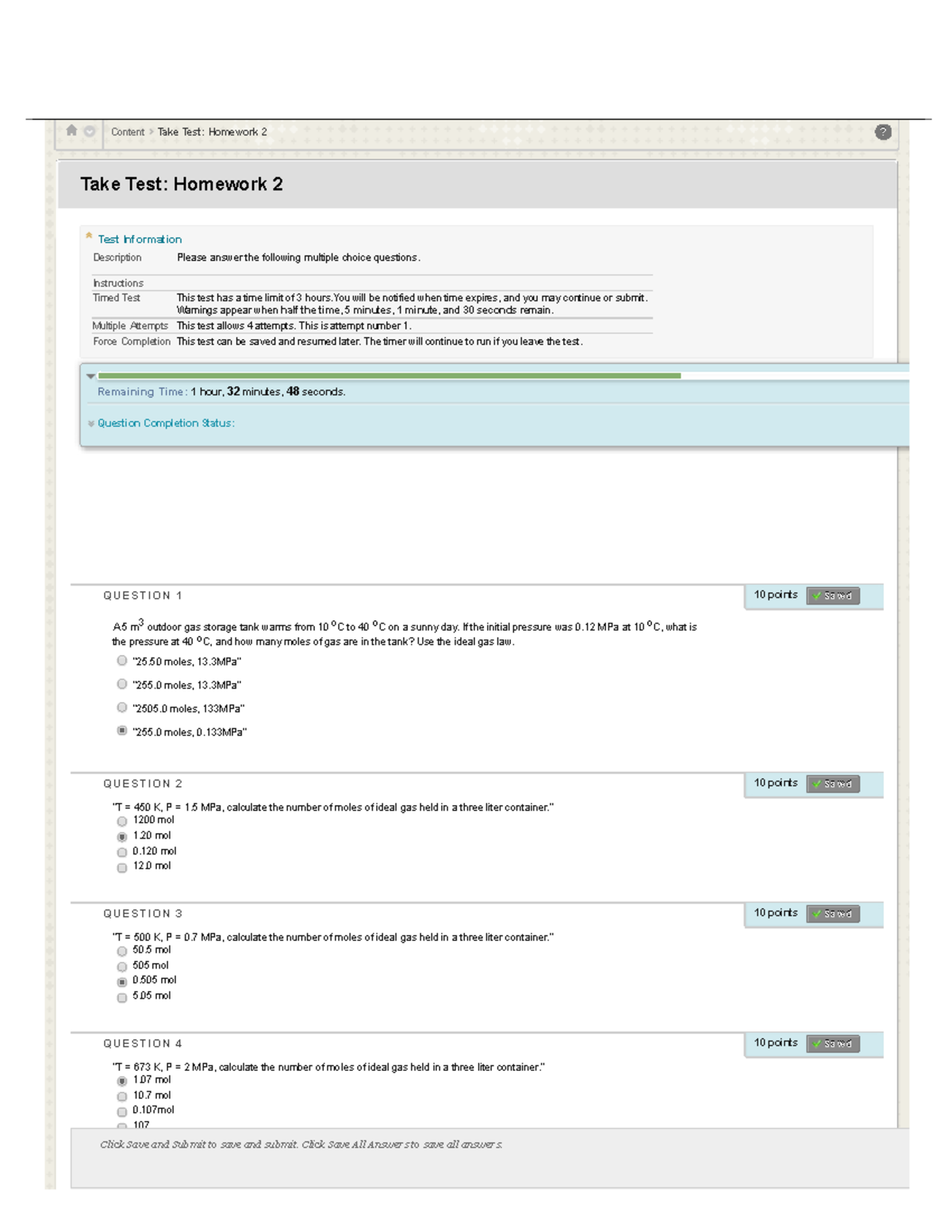Click the "Force Completion" row label
This screenshot has height=1232, width=952.
132,342
